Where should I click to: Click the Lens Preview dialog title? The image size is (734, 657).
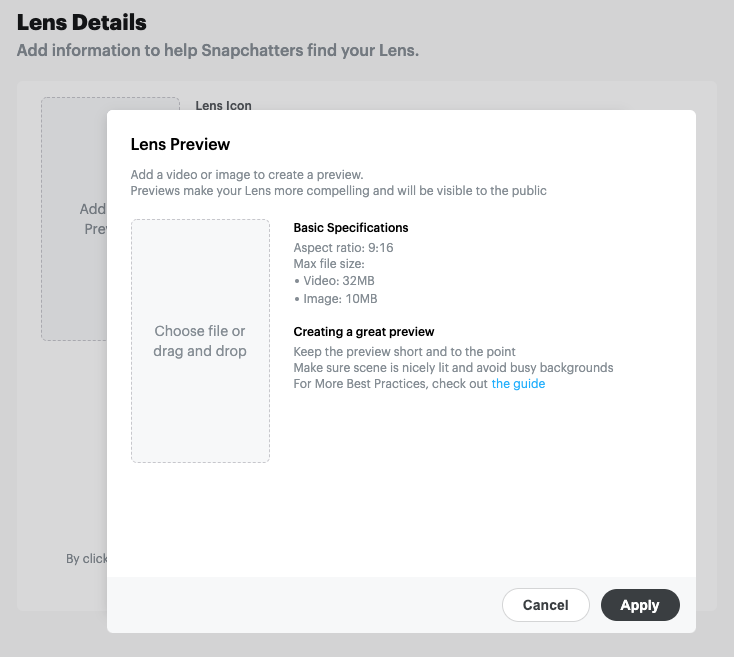180,145
